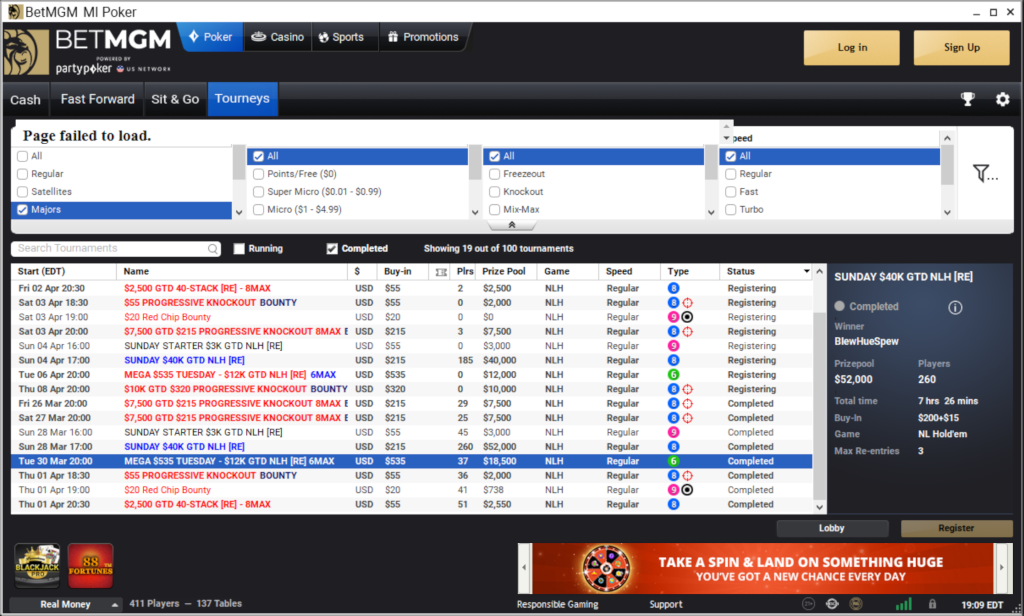
Task: Click green 6-max icon on the highlighted Tue 30 Mar row
Action: [x=673, y=461]
